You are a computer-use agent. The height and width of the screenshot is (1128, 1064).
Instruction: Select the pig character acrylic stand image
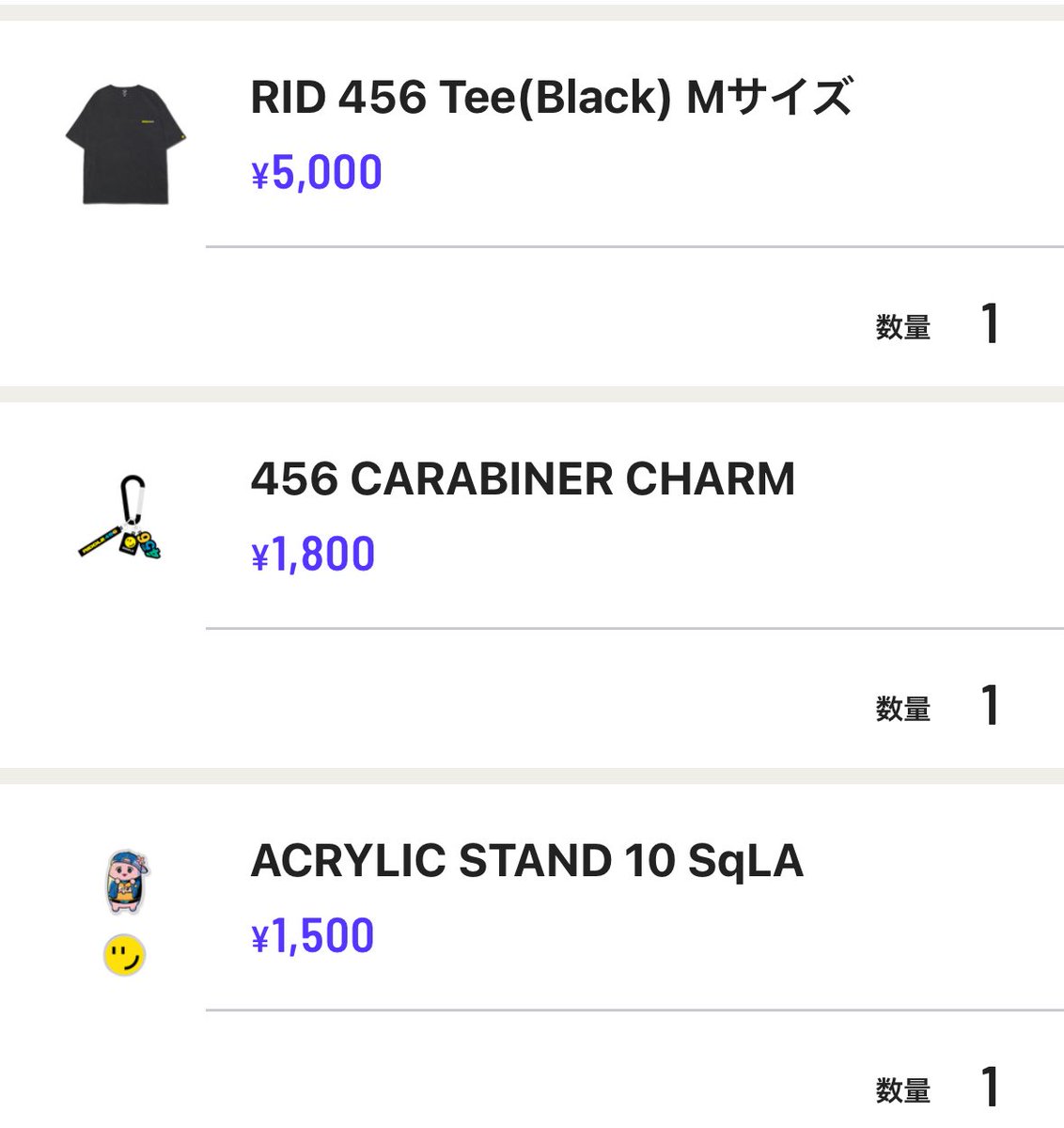click(x=127, y=883)
